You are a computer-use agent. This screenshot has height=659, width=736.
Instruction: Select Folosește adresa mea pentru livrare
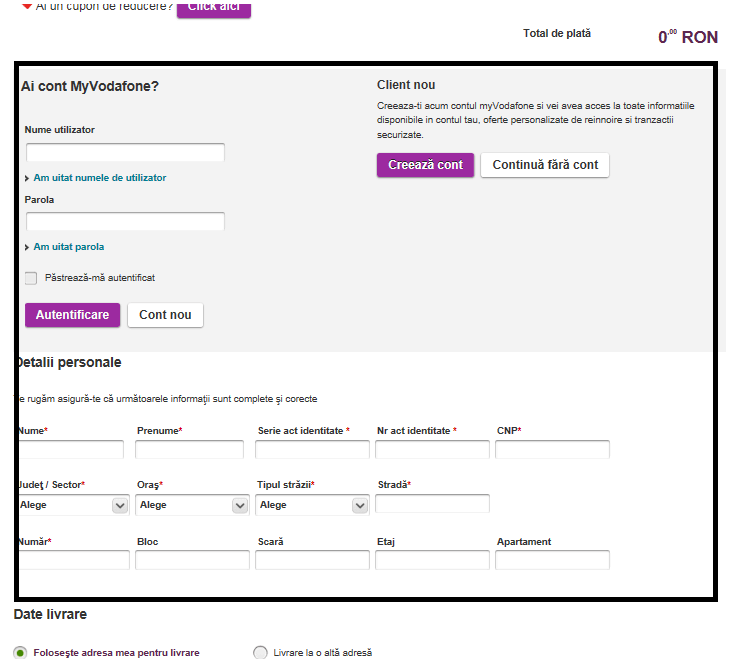click(x=20, y=652)
